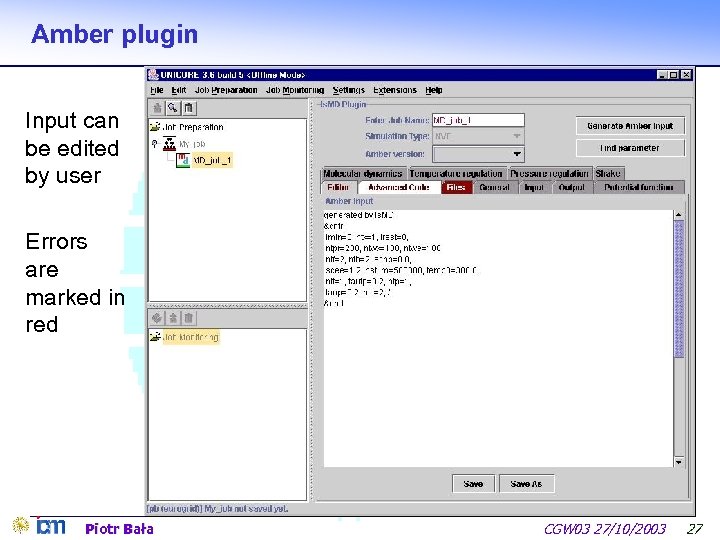Open the Help menu

(x=433, y=90)
